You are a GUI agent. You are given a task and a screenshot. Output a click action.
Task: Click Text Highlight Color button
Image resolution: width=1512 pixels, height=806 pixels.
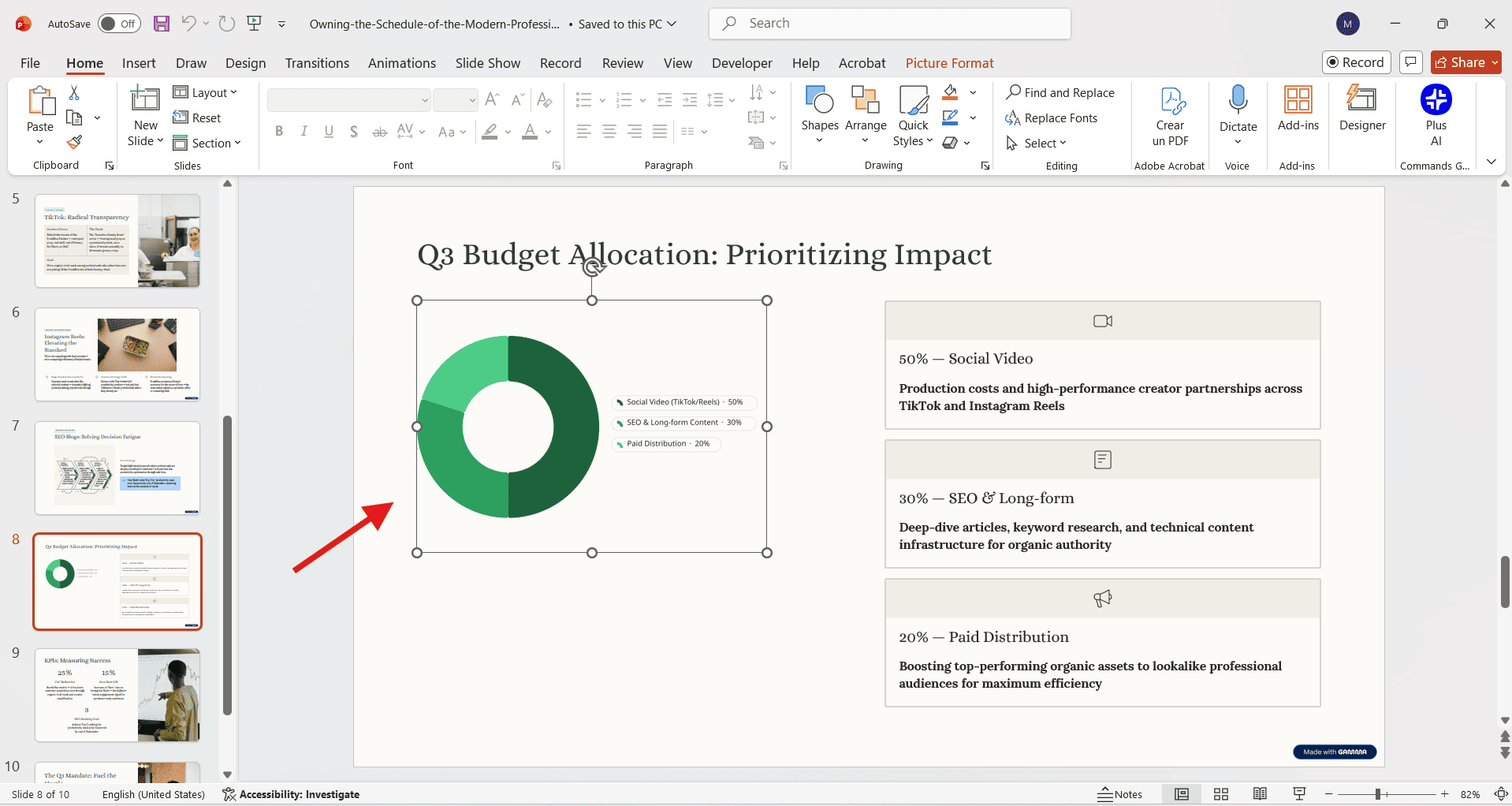pos(490,132)
